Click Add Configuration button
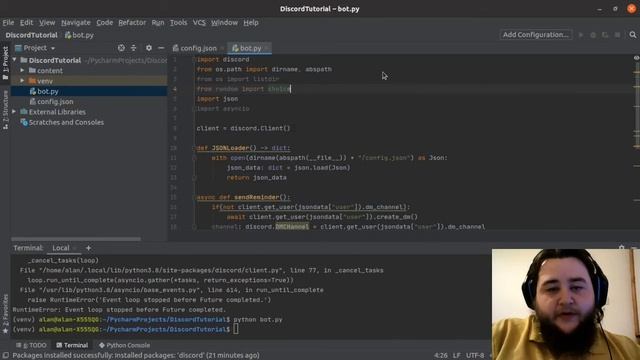640x360 pixels. (x=536, y=35)
